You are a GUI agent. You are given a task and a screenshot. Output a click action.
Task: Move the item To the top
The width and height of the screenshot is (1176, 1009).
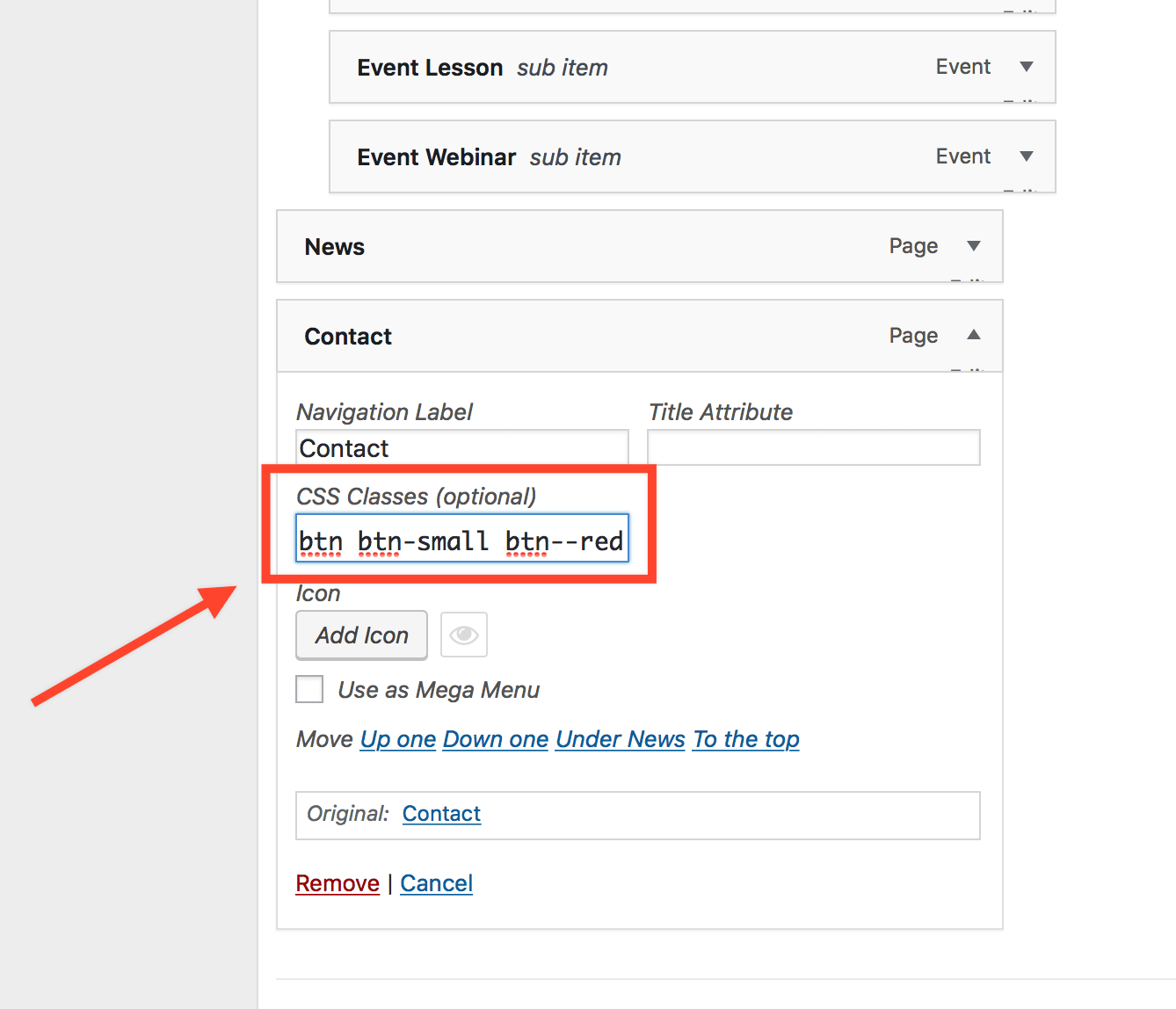[x=745, y=739]
